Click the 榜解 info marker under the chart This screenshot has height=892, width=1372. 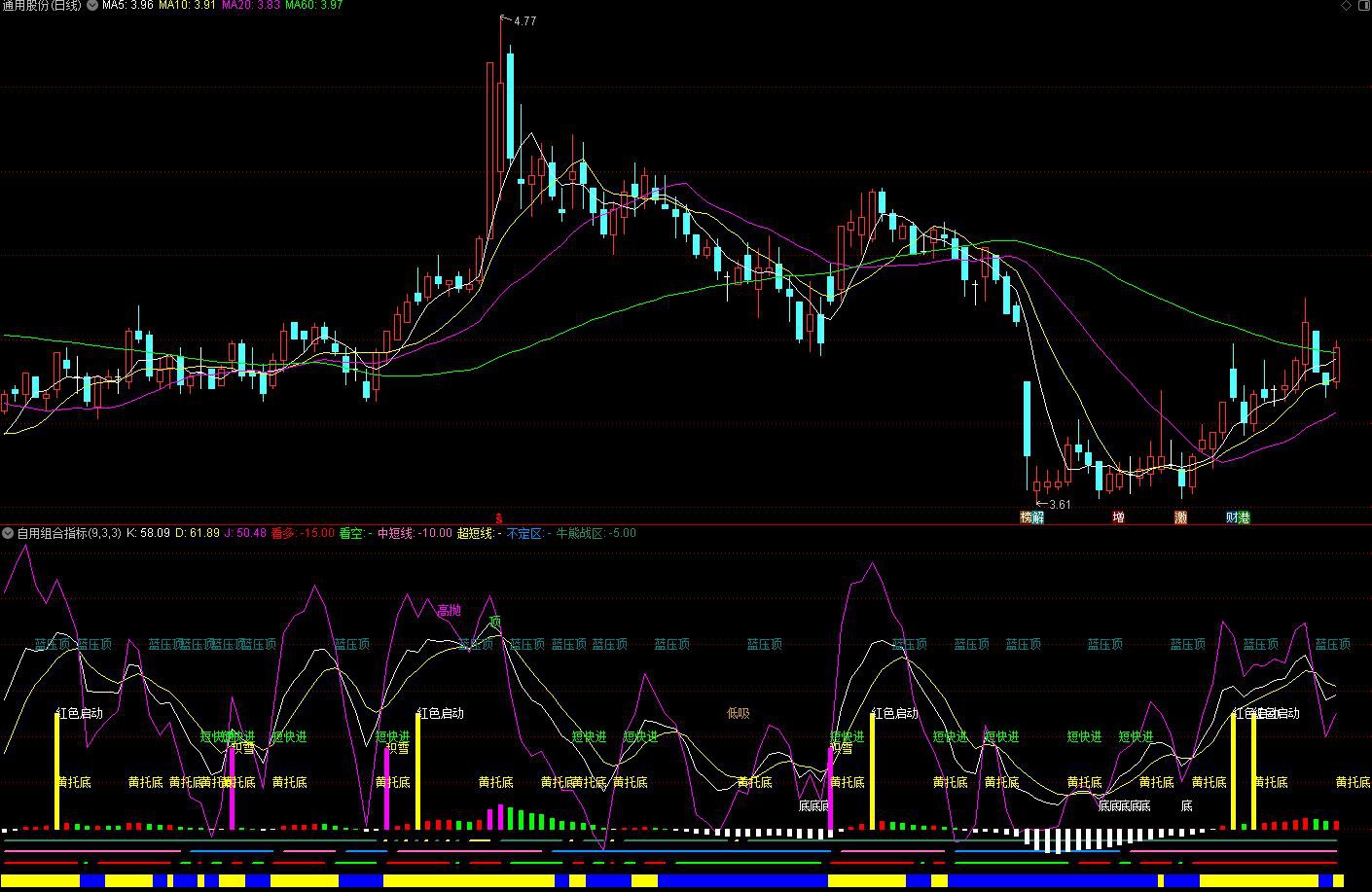(x=1031, y=517)
